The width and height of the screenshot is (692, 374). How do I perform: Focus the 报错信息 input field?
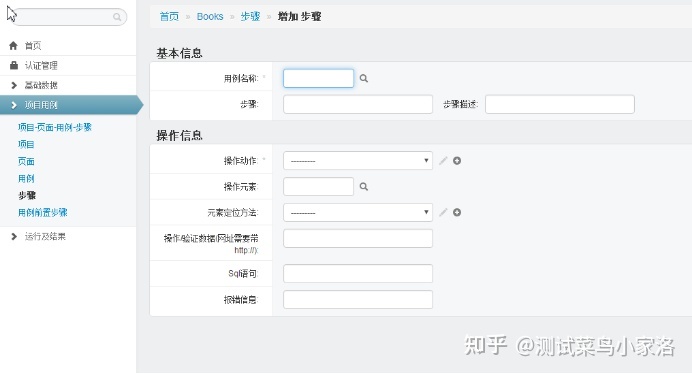click(x=358, y=299)
